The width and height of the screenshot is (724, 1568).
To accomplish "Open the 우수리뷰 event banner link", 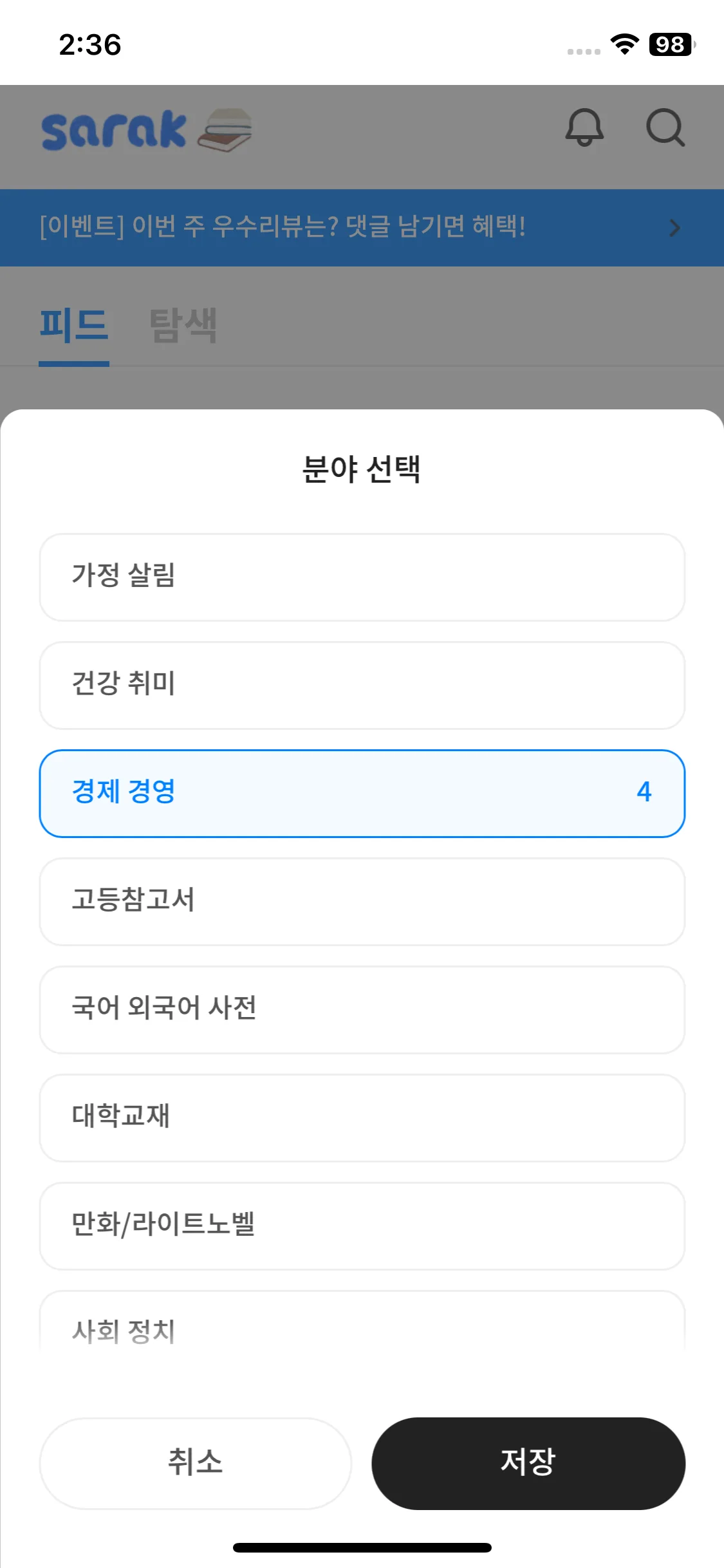I will point(283,227).
